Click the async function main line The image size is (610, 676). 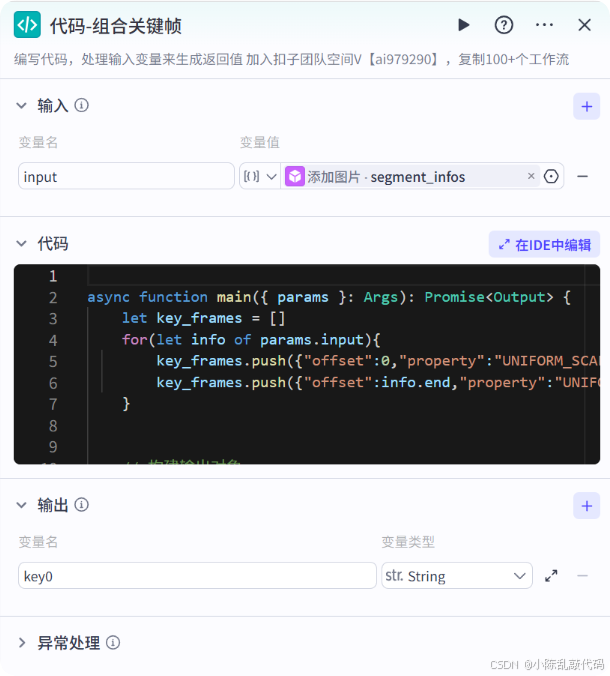(x=329, y=297)
